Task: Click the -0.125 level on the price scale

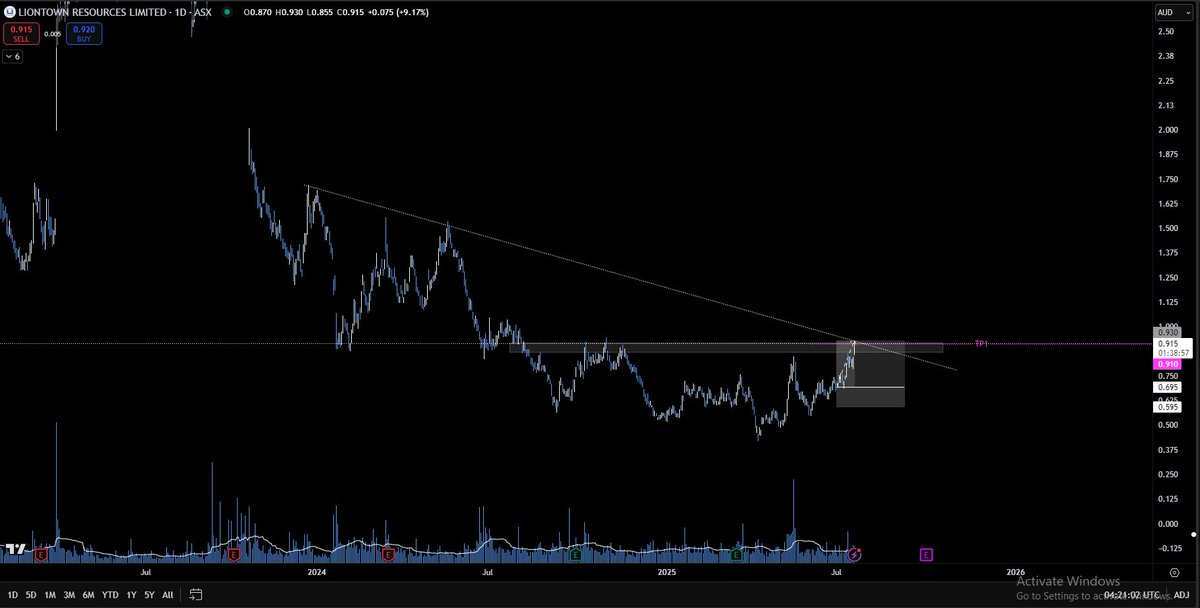Action: point(1169,548)
